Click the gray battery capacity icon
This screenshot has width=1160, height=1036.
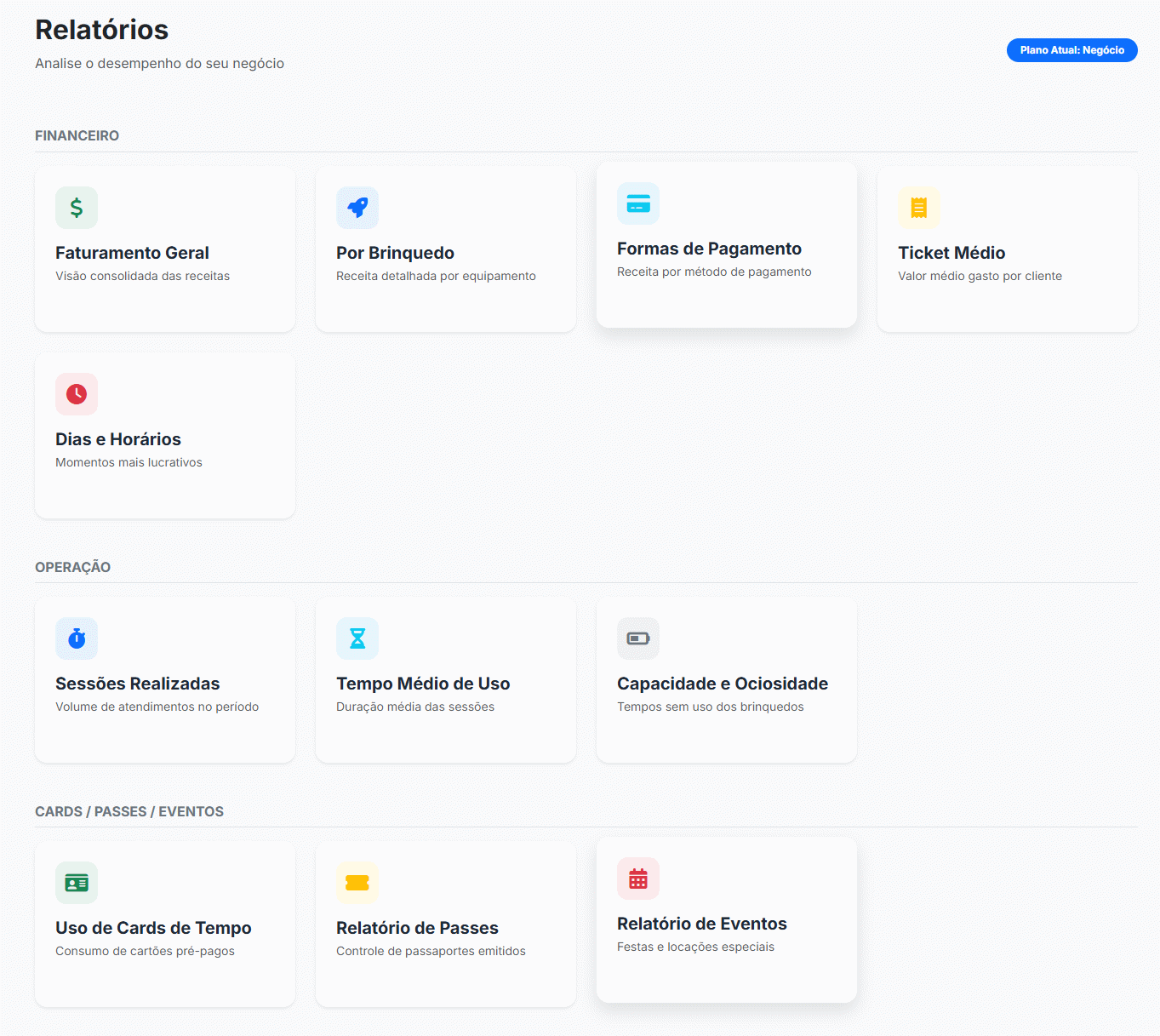coord(638,638)
